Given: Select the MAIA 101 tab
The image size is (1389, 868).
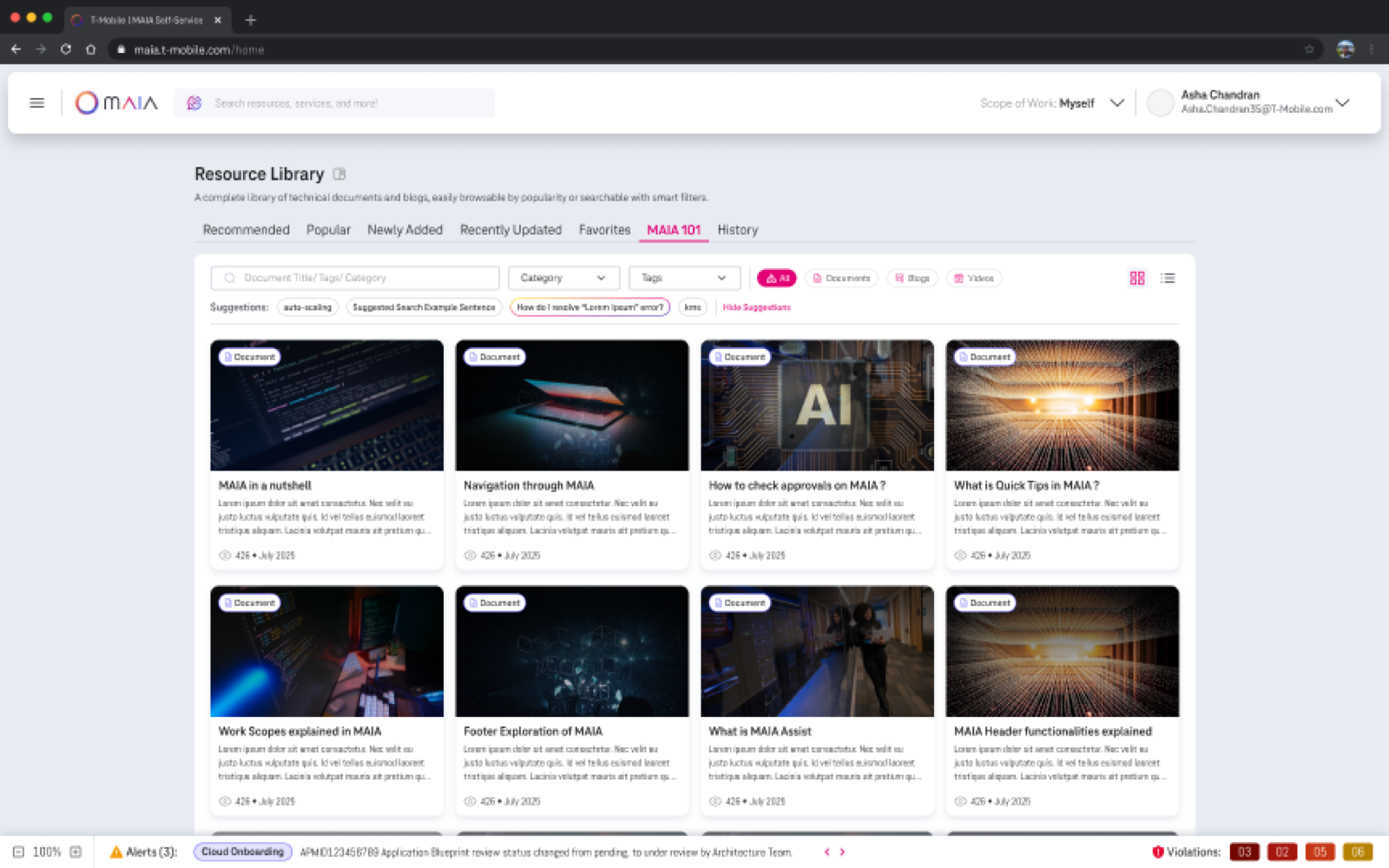Looking at the screenshot, I should (x=674, y=230).
